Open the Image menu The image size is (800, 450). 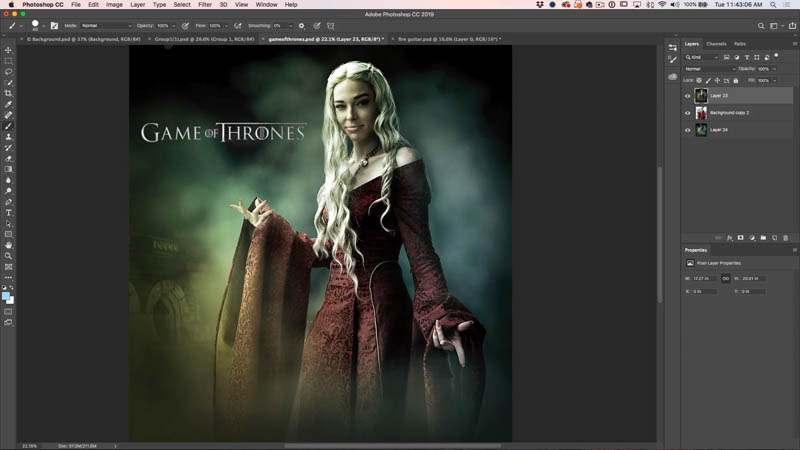click(114, 5)
